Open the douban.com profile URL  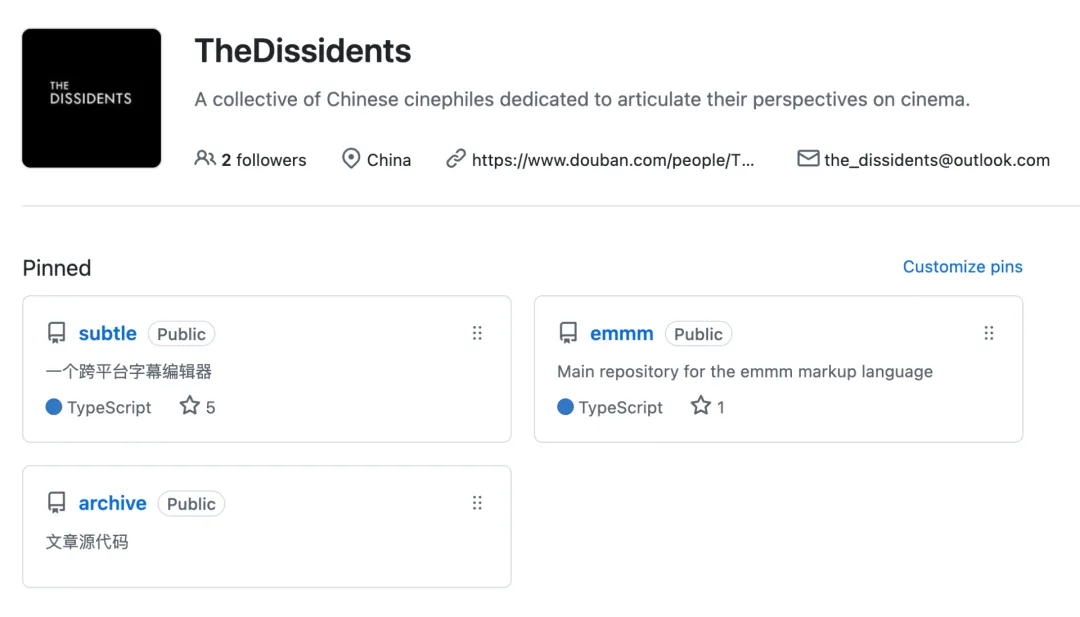coord(613,160)
